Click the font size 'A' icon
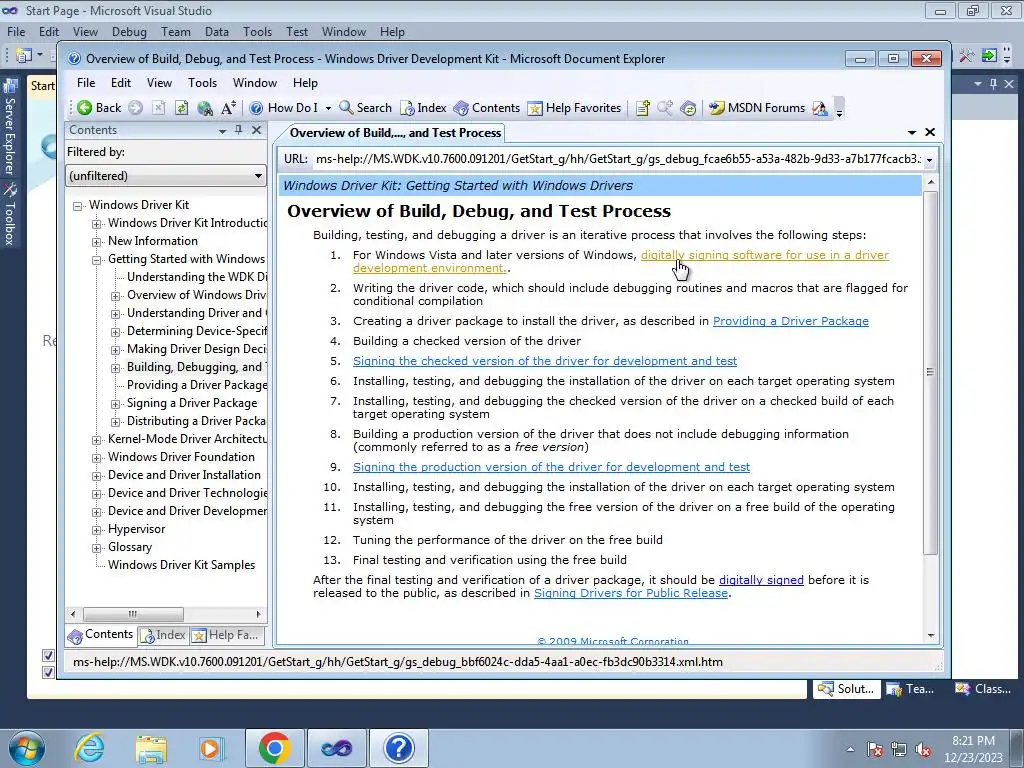The image size is (1024, 768). pyautogui.click(x=228, y=108)
